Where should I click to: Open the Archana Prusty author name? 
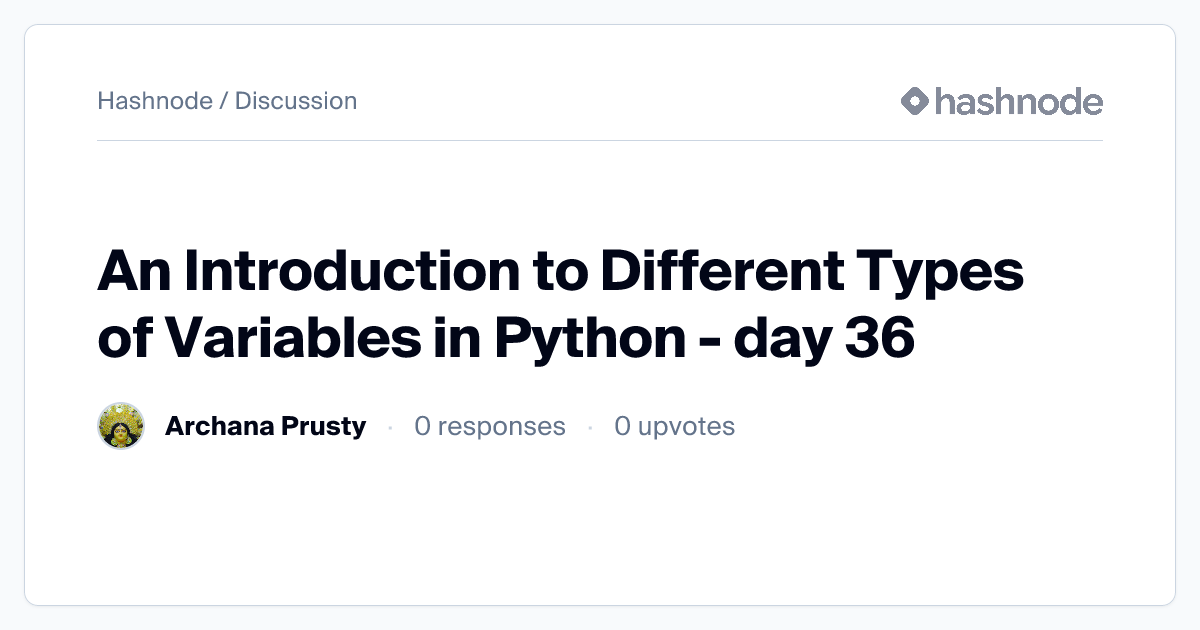click(x=265, y=426)
